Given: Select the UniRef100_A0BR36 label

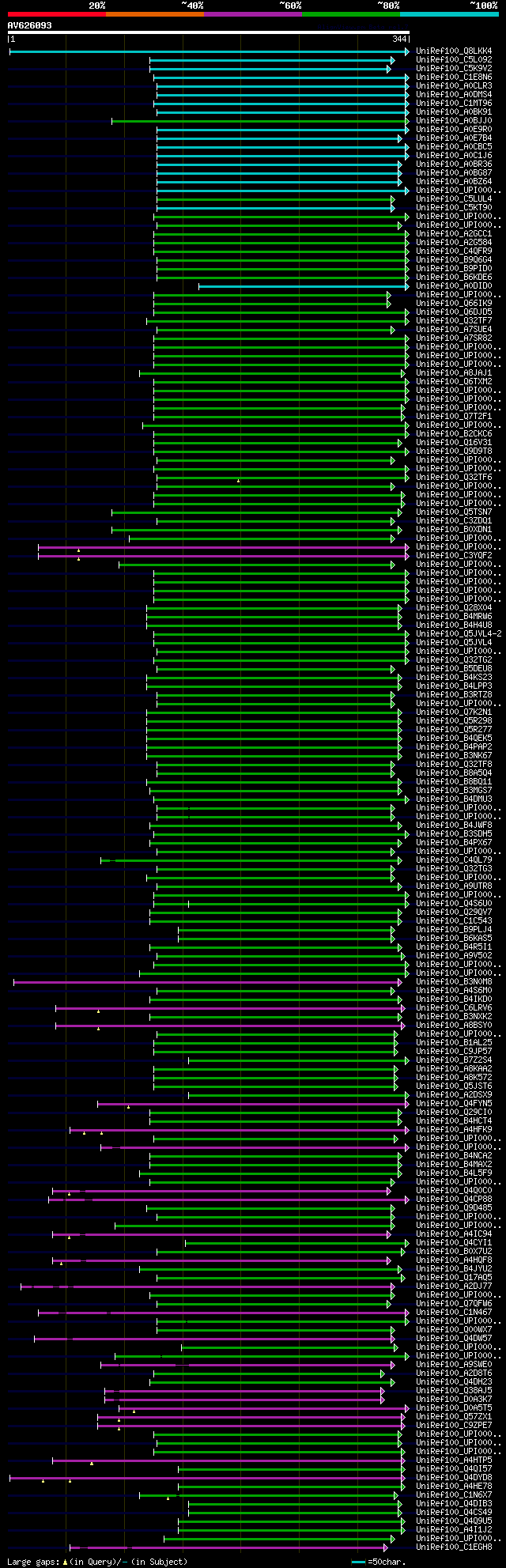Looking at the screenshot, I should point(454,164).
